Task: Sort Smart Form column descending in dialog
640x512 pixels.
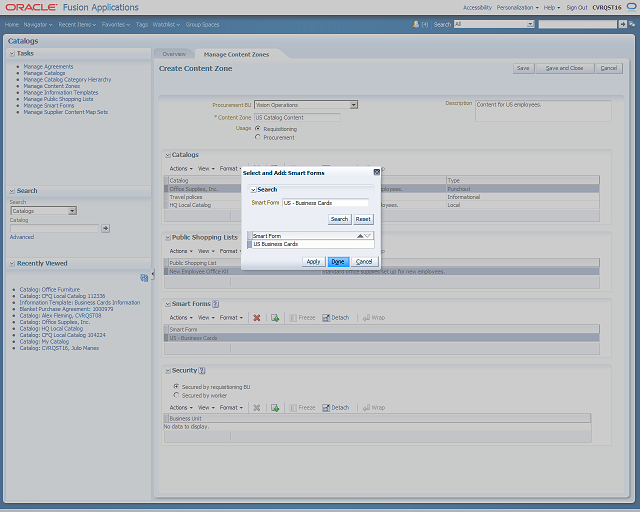Action: tap(367, 236)
